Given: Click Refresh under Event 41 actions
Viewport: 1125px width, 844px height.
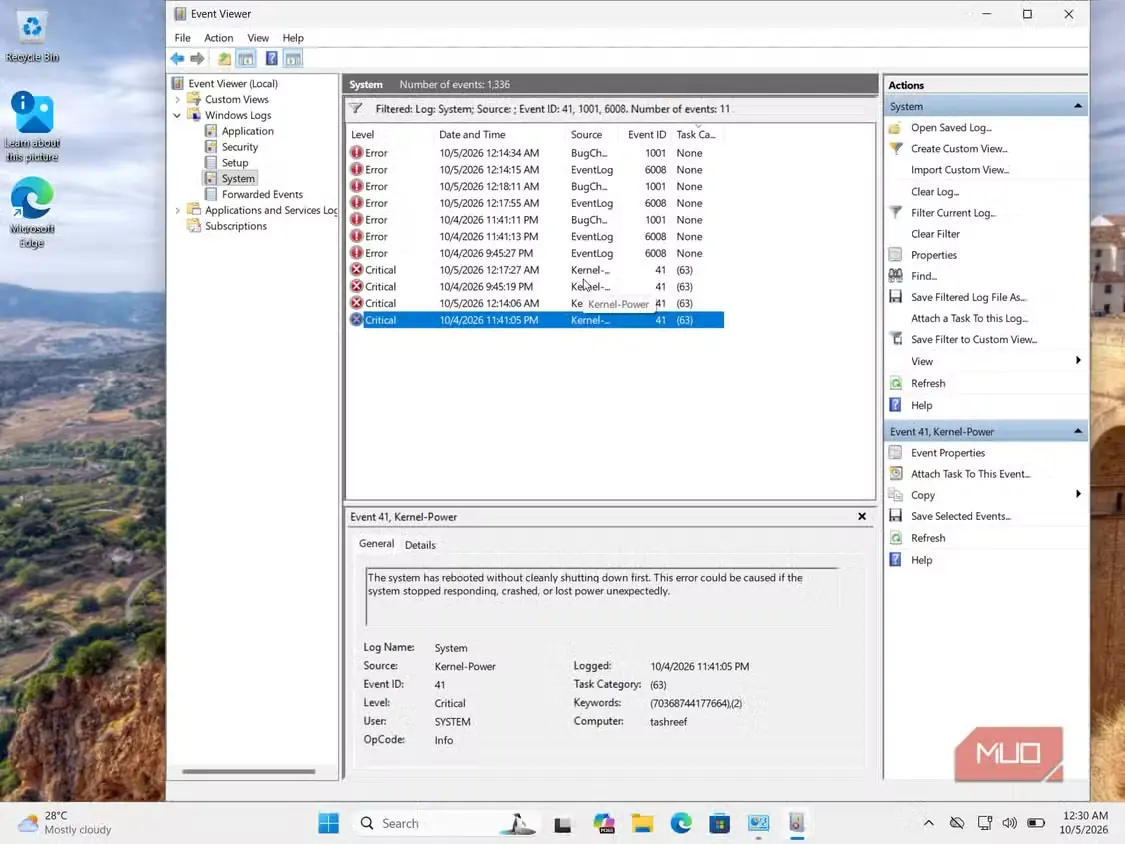Looking at the screenshot, I should click(928, 538).
